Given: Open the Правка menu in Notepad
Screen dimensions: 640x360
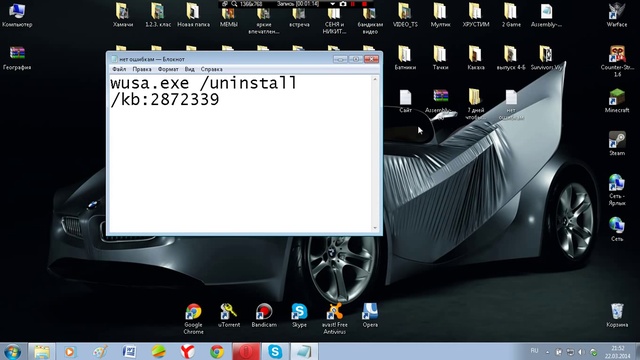Looking at the screenshot, I should pos(142,69).
